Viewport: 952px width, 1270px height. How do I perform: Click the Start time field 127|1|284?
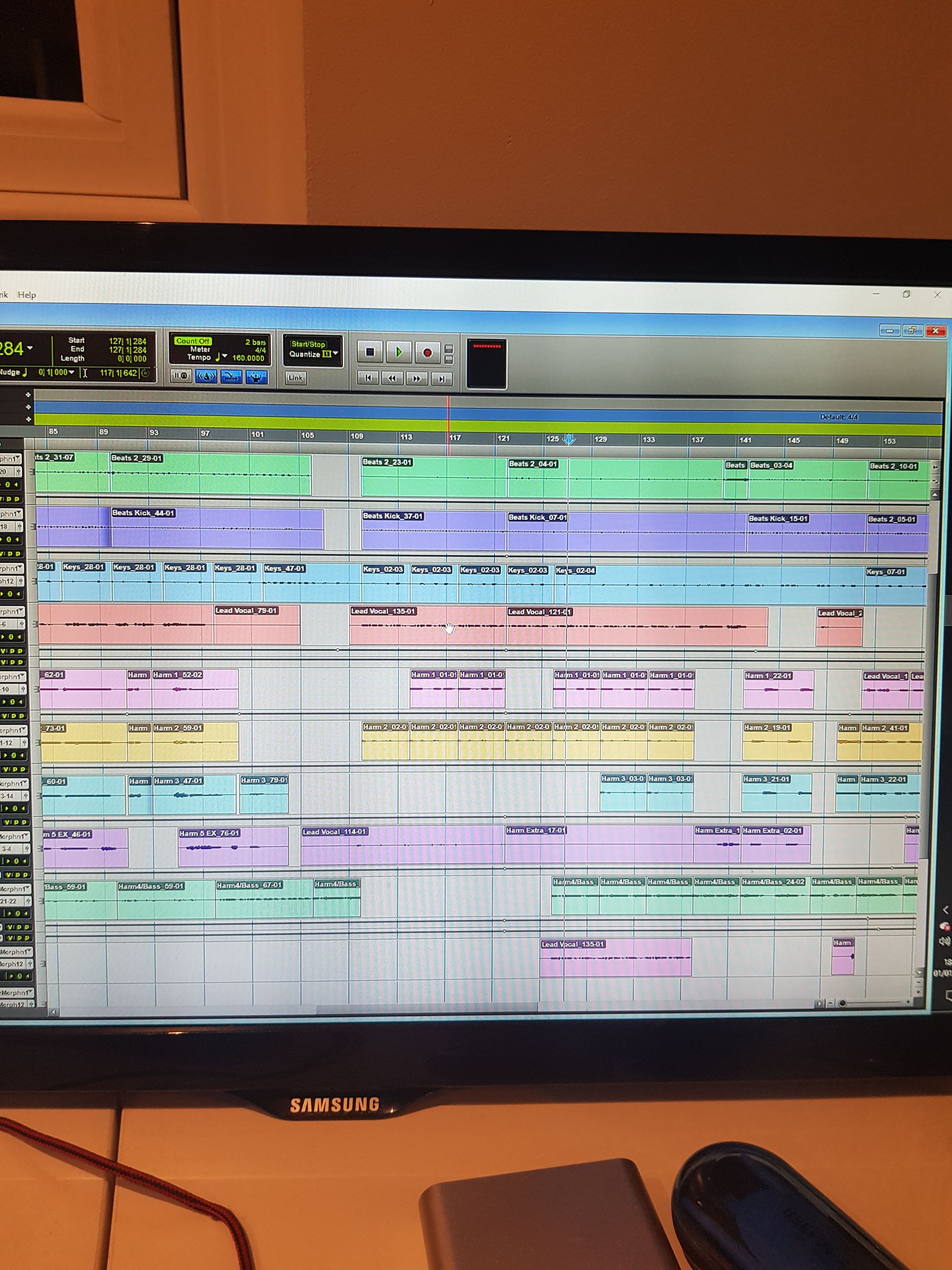point(128,341)
